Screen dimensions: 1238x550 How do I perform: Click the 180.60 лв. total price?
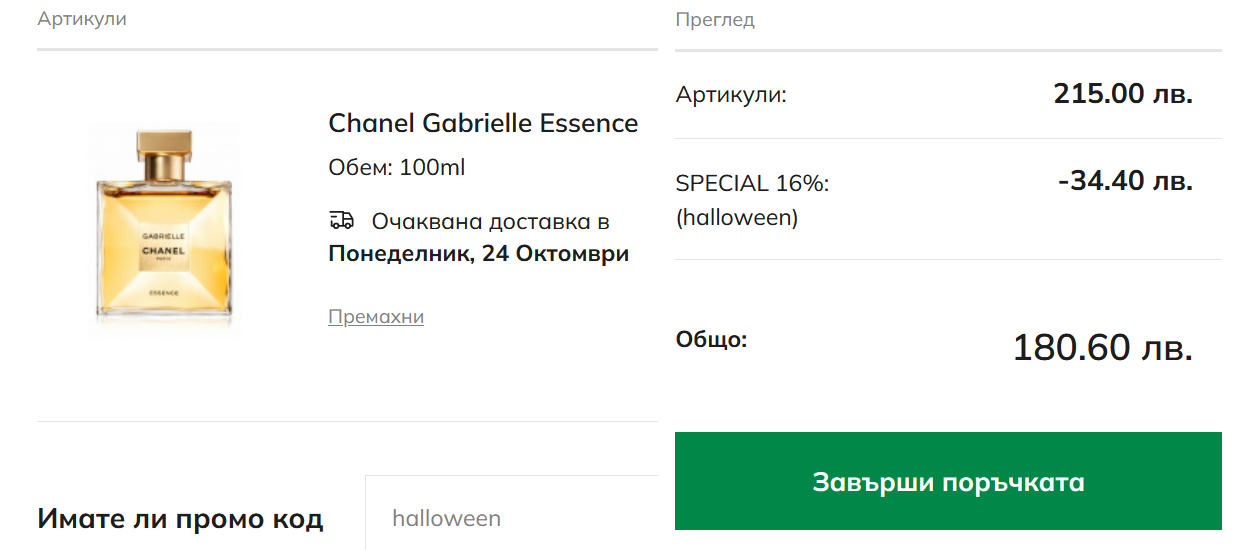click(1102, 348)
